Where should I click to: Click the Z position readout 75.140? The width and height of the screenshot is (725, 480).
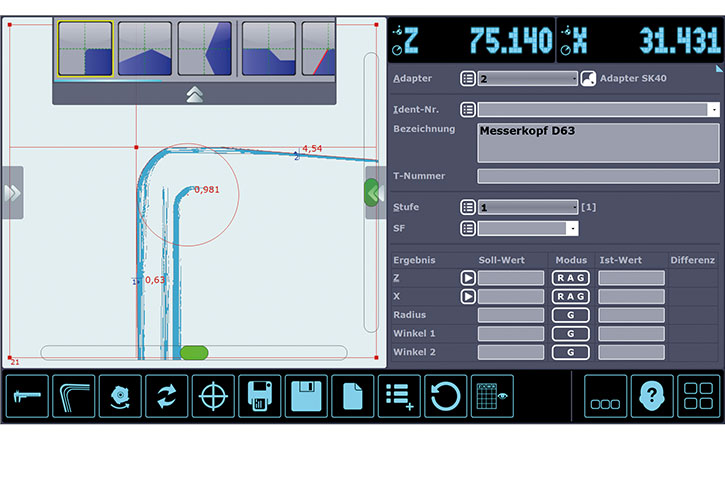pyautogui.click(x=511, y=40)
